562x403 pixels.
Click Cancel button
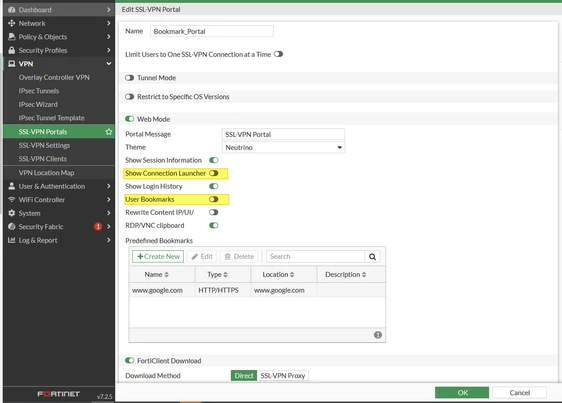[x=519, y=393]
